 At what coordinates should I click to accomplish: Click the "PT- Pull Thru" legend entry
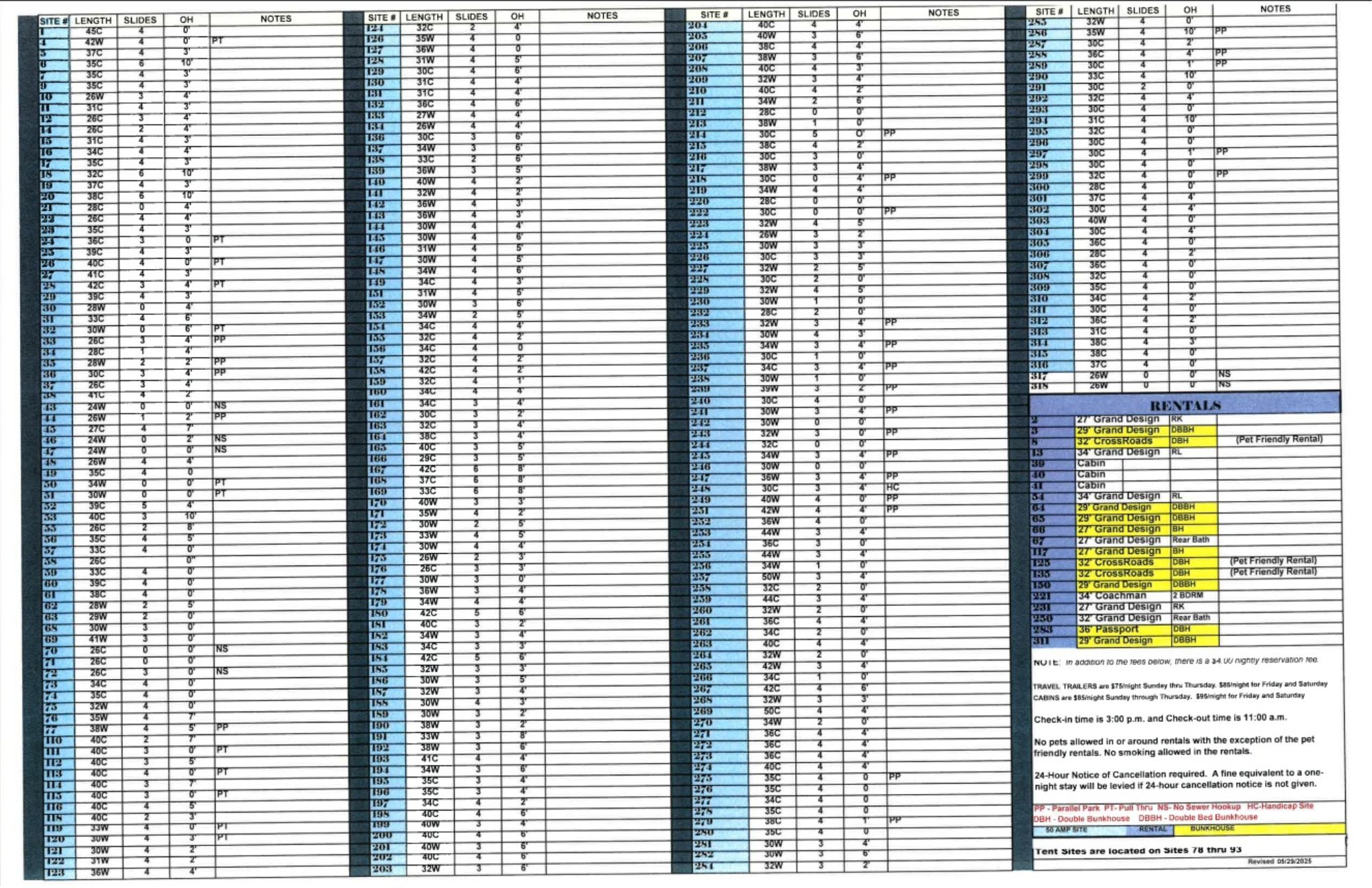[x=1128, y=808]
